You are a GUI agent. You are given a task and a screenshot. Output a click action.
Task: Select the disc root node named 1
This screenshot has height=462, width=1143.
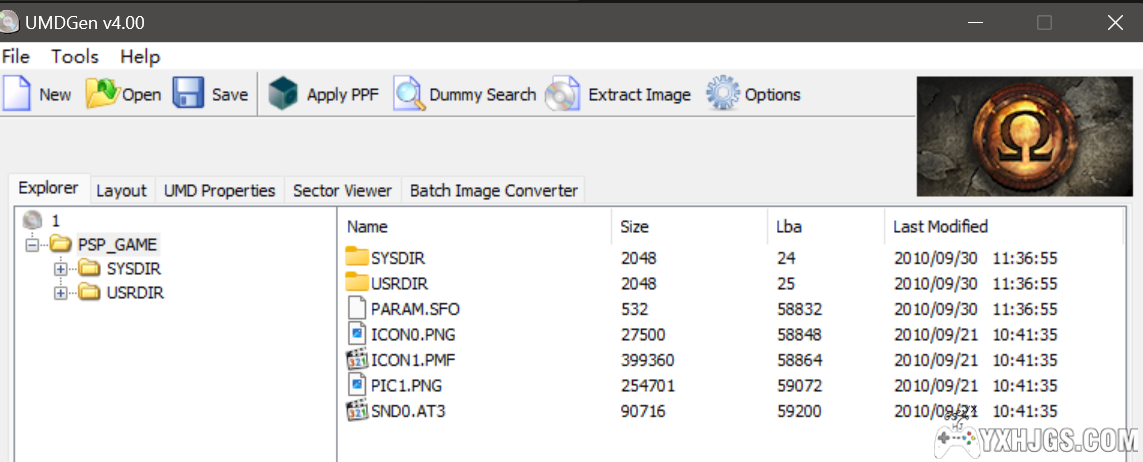click(x=55, y=220)
